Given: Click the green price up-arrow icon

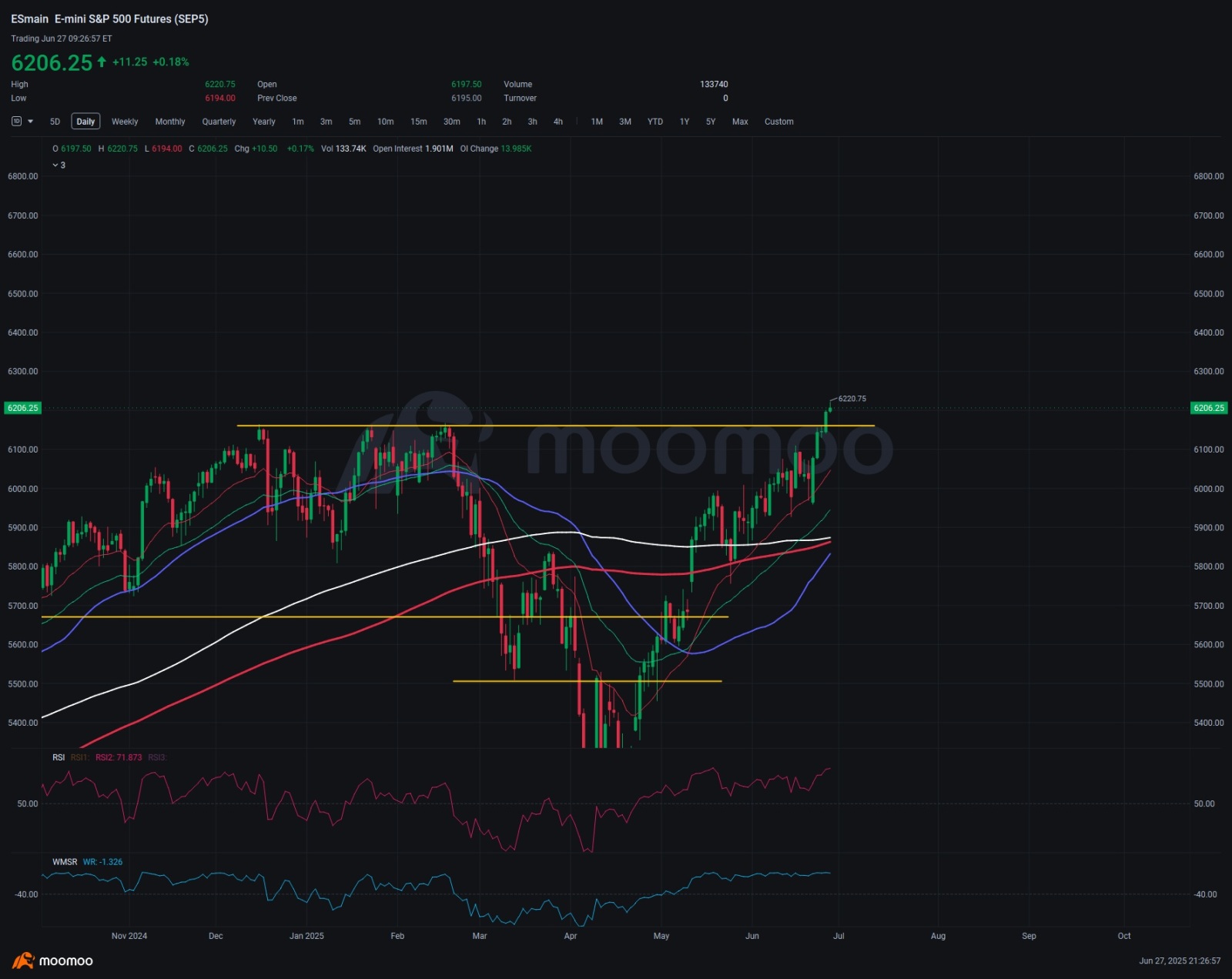Looking at the screenshot, I should (x=102, y=62).
